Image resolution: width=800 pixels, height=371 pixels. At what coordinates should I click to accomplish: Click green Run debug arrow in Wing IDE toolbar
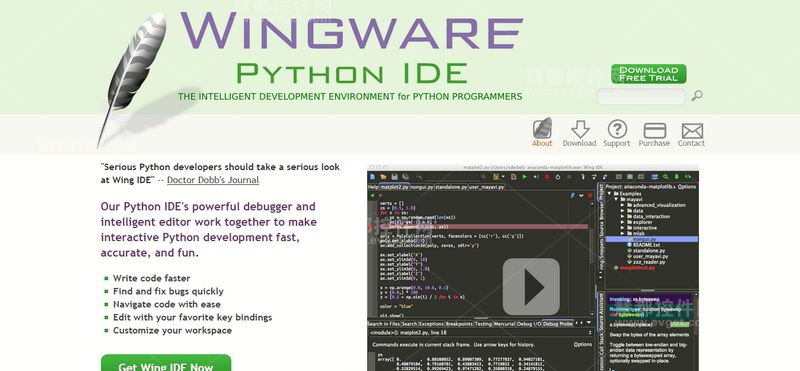tap(524, 177)
